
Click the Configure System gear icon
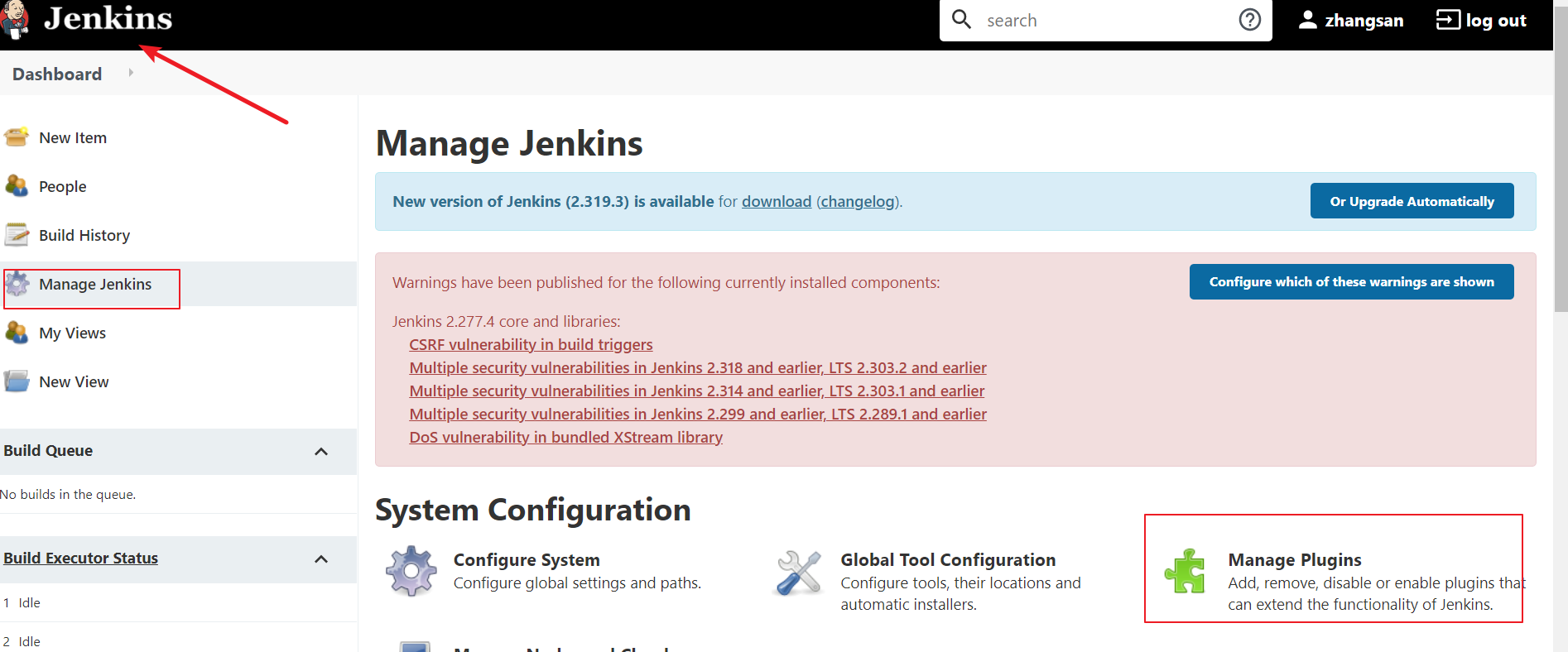point(411,572)
